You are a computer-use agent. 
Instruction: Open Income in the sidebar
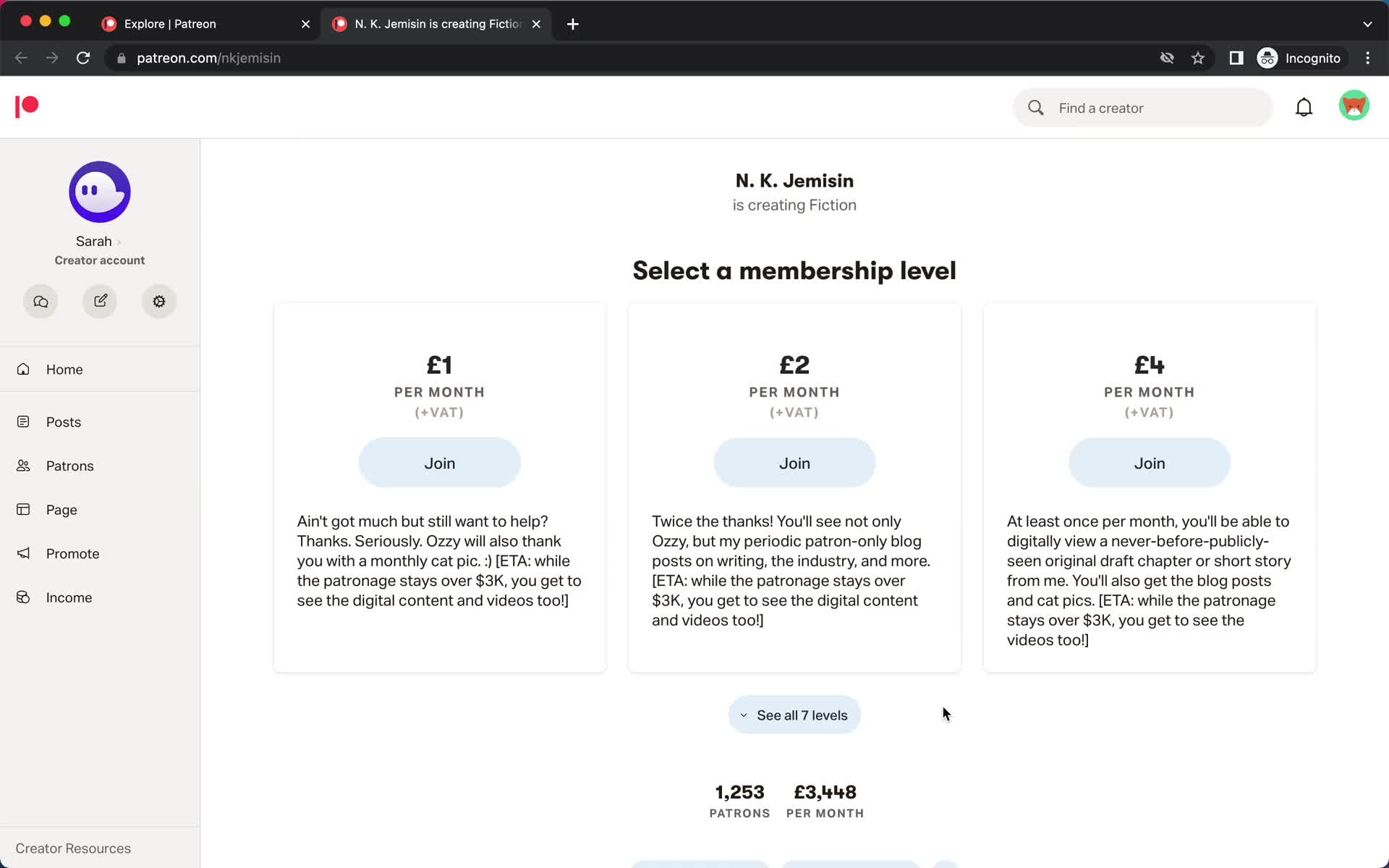[x=100, y=597]
